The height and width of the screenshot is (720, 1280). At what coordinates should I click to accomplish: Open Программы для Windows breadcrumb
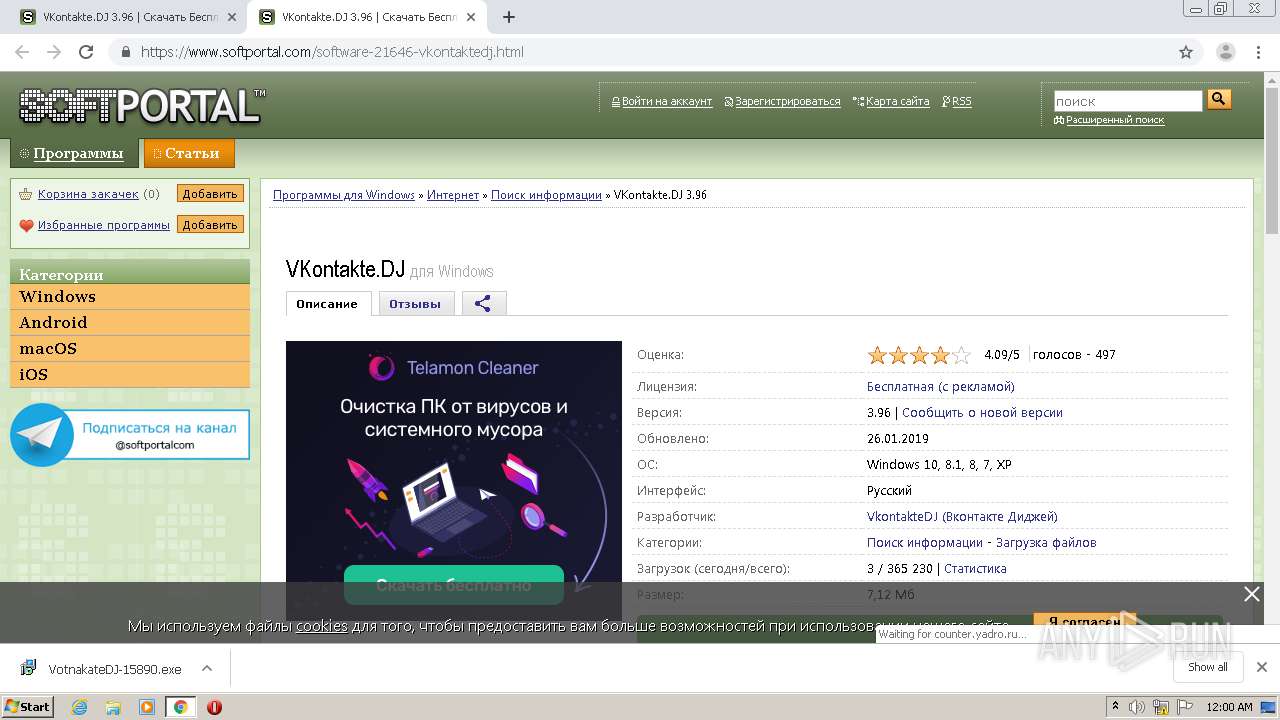pos(344,195)
